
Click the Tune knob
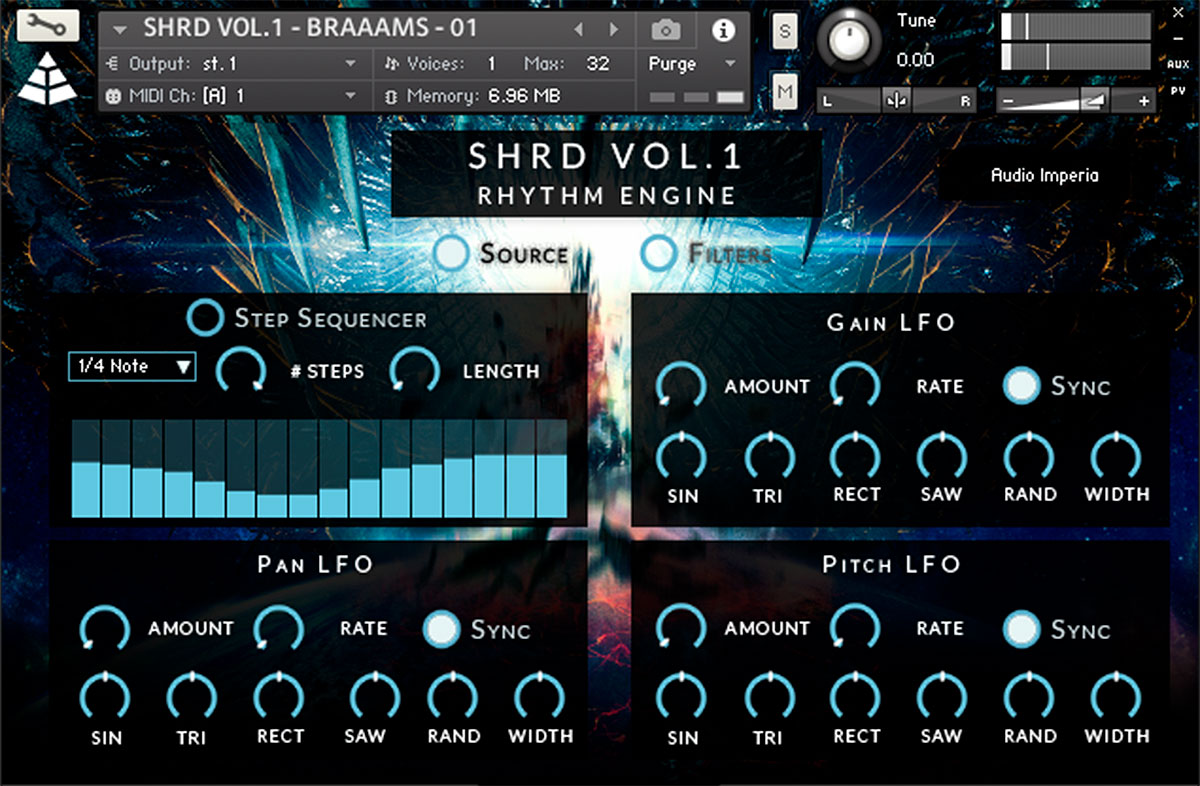click(849, 40)
